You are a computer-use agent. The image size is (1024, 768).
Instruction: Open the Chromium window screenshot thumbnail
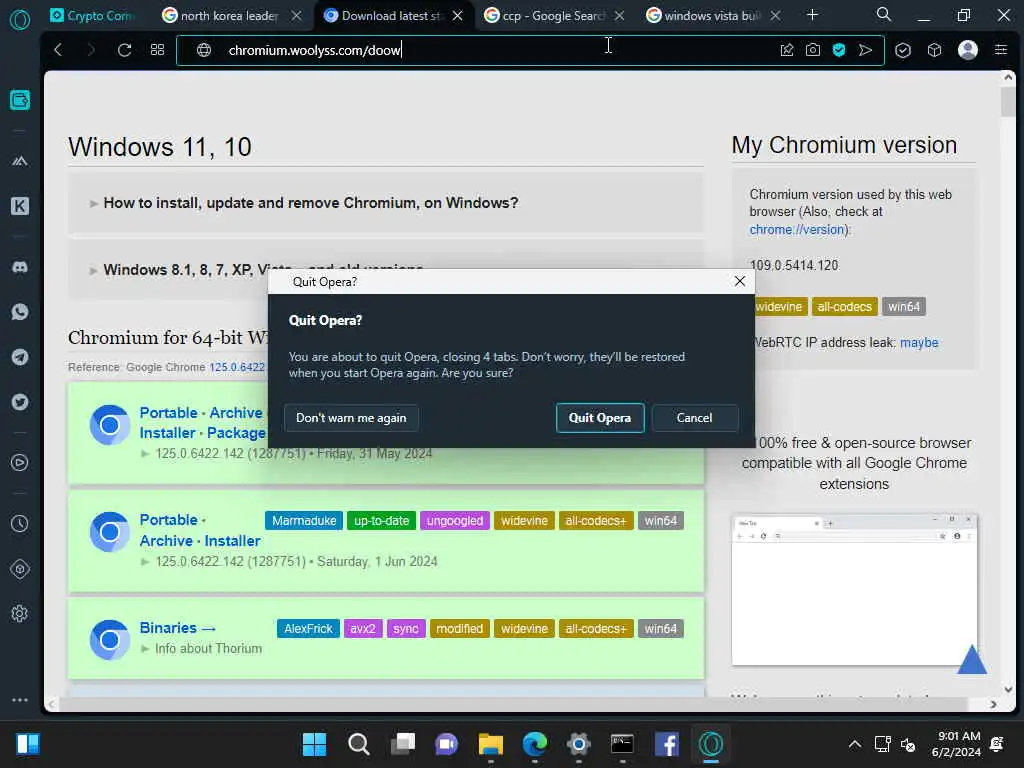[854, 589]
